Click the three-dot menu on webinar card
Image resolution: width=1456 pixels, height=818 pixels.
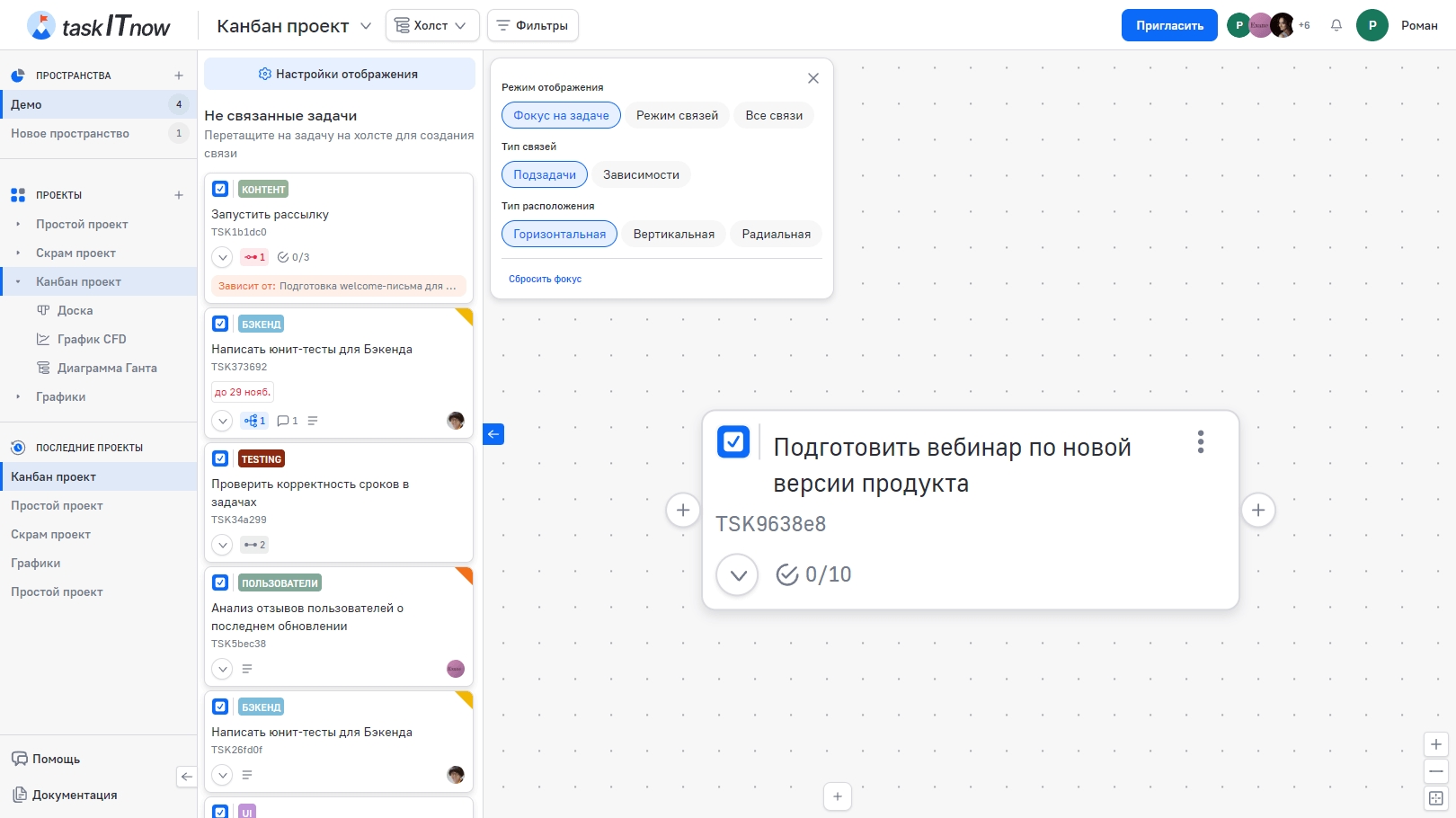(x=1200, y=441)
